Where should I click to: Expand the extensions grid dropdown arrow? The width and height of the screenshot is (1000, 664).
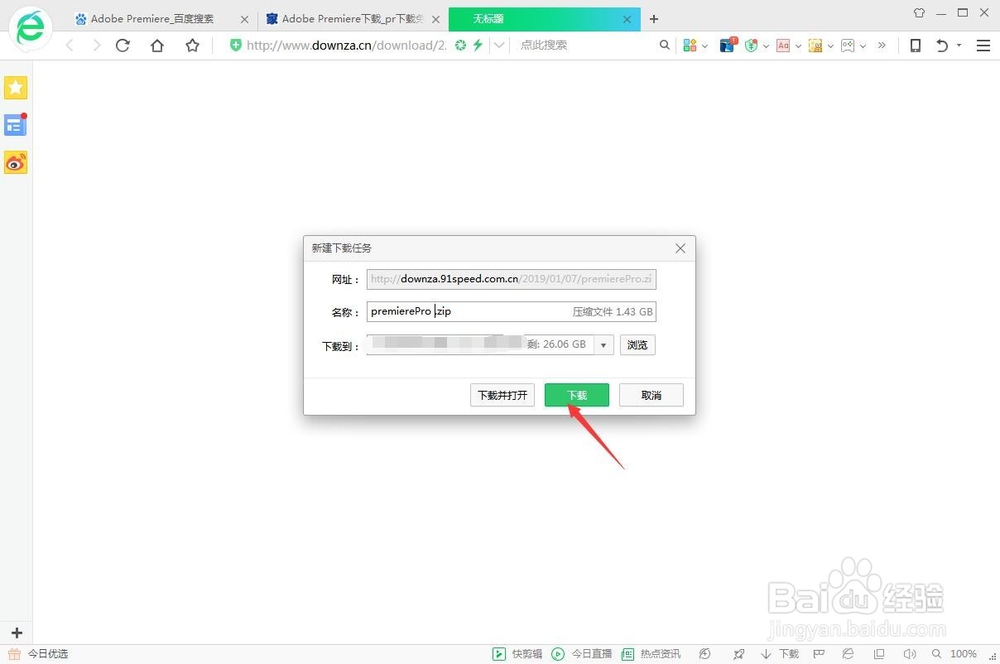click(x=705, y=46)
